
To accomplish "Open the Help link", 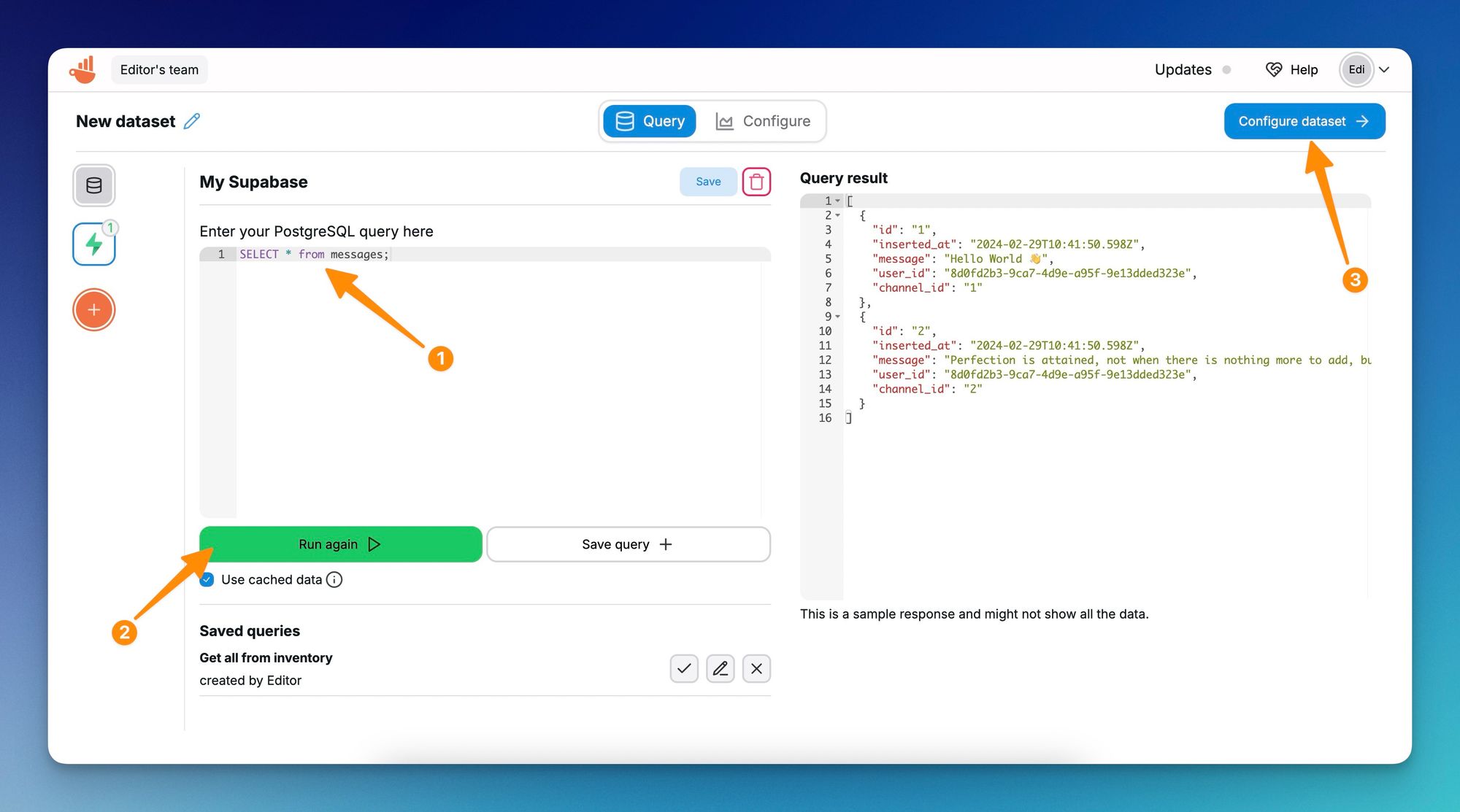I will pos(1292,70).
